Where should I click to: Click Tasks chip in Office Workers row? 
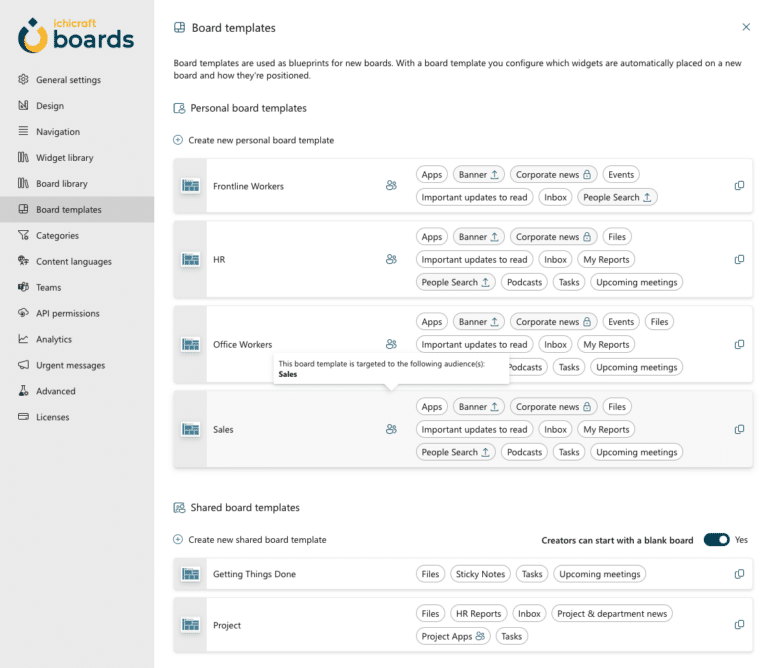point(569,367)
